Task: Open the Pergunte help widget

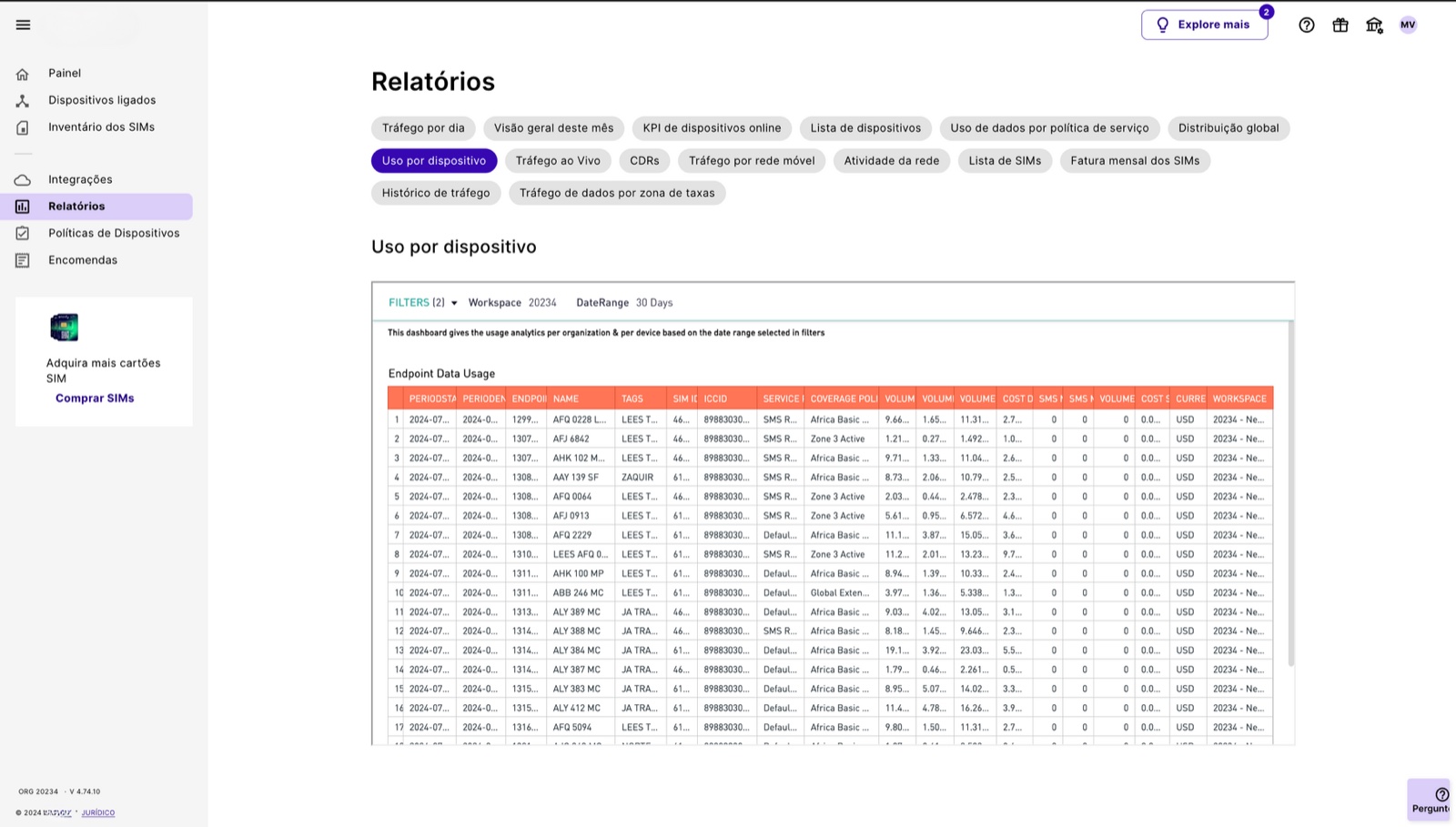Action: tap(1431, 801)
